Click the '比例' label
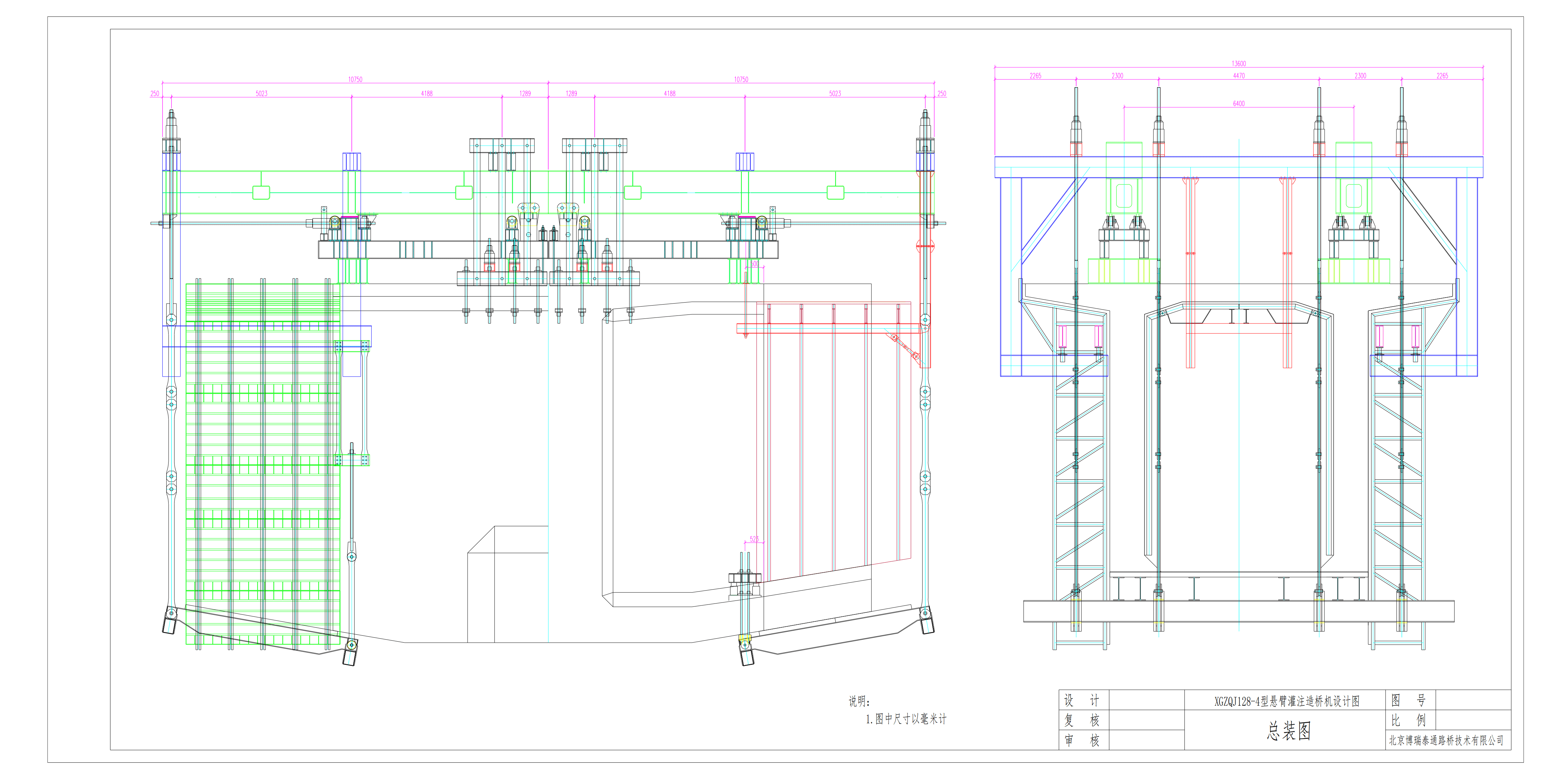 point(1408,720)
